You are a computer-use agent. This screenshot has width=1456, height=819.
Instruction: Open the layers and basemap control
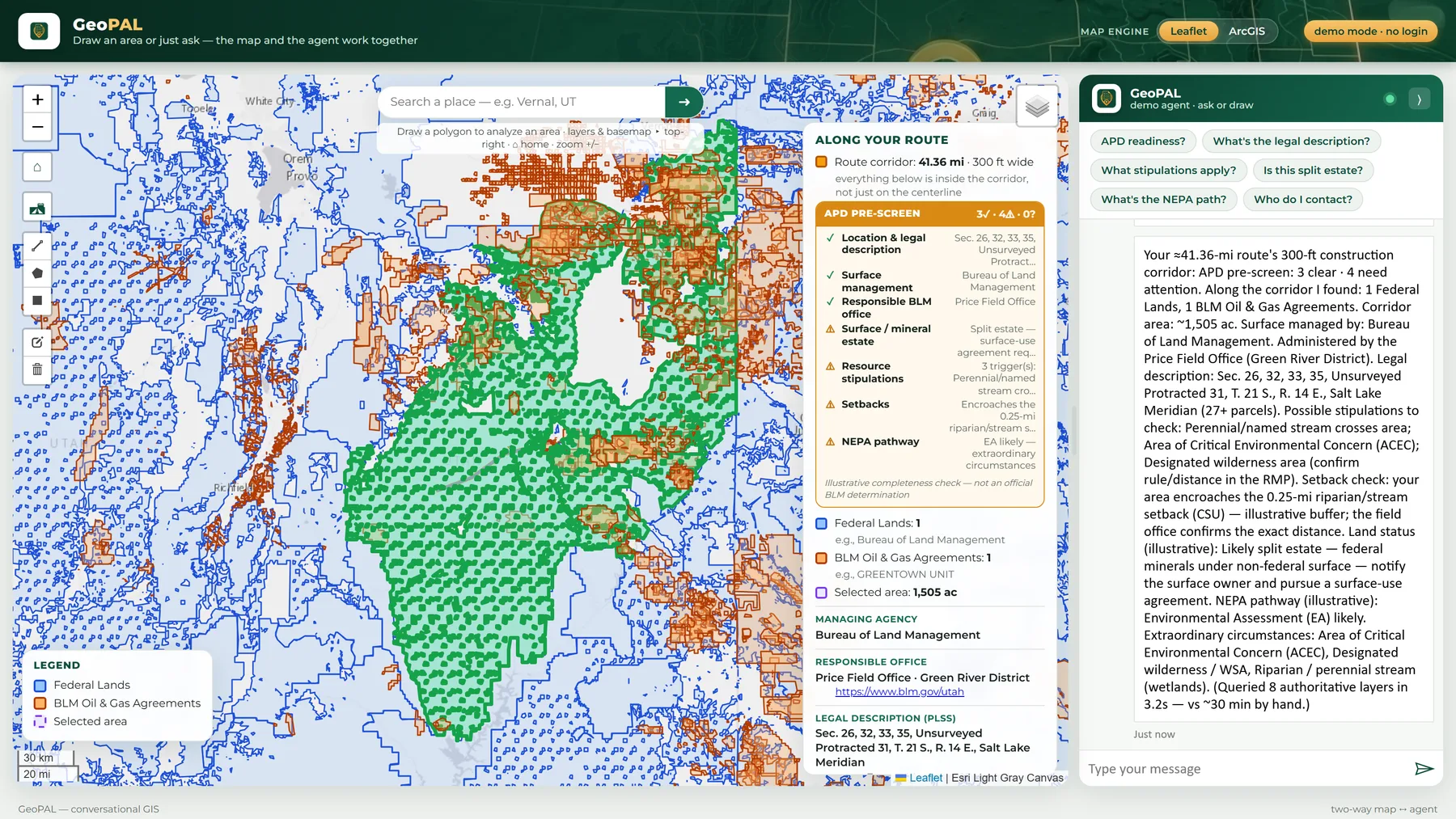[1037, 106]
